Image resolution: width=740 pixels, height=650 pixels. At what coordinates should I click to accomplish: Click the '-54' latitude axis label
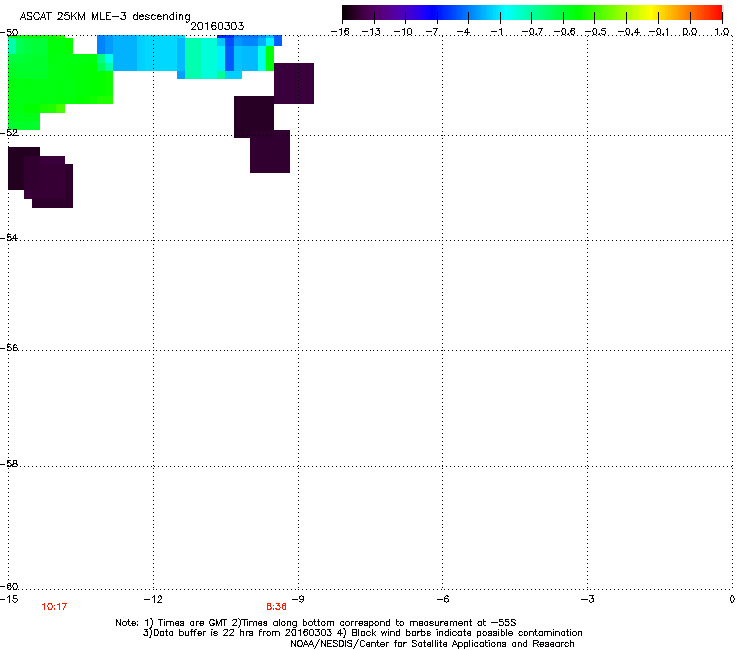point(9,238)
